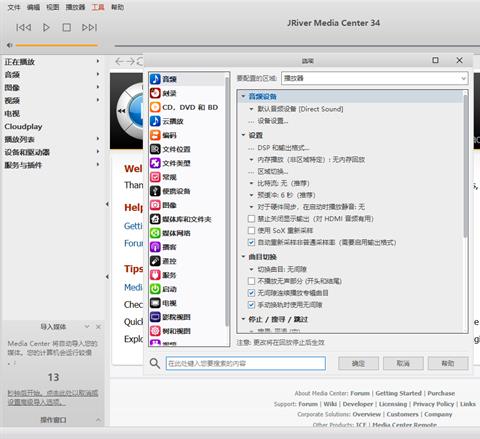
Task: Collapse the 曲目切换 track change section
Action: pyautogui.click(x=243, y=257)
